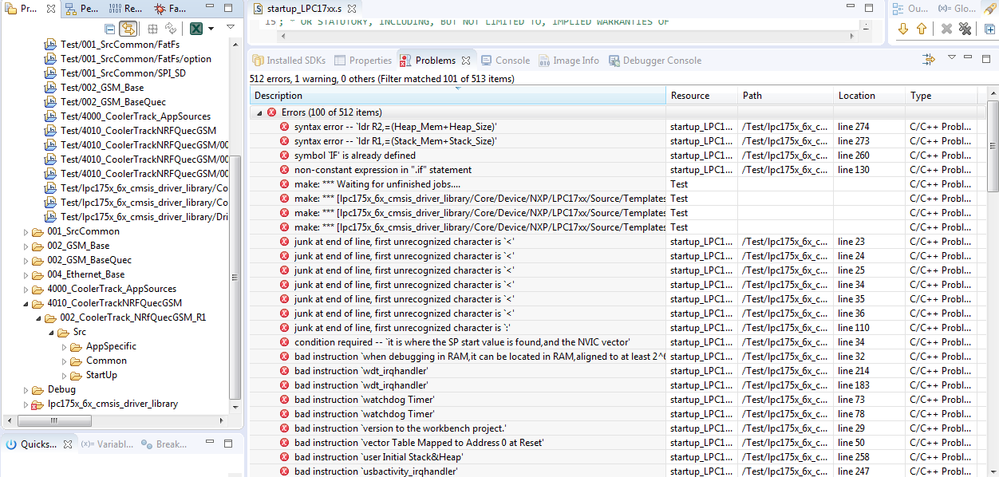Close the Project Explorer tab

[x=52, y=9]
